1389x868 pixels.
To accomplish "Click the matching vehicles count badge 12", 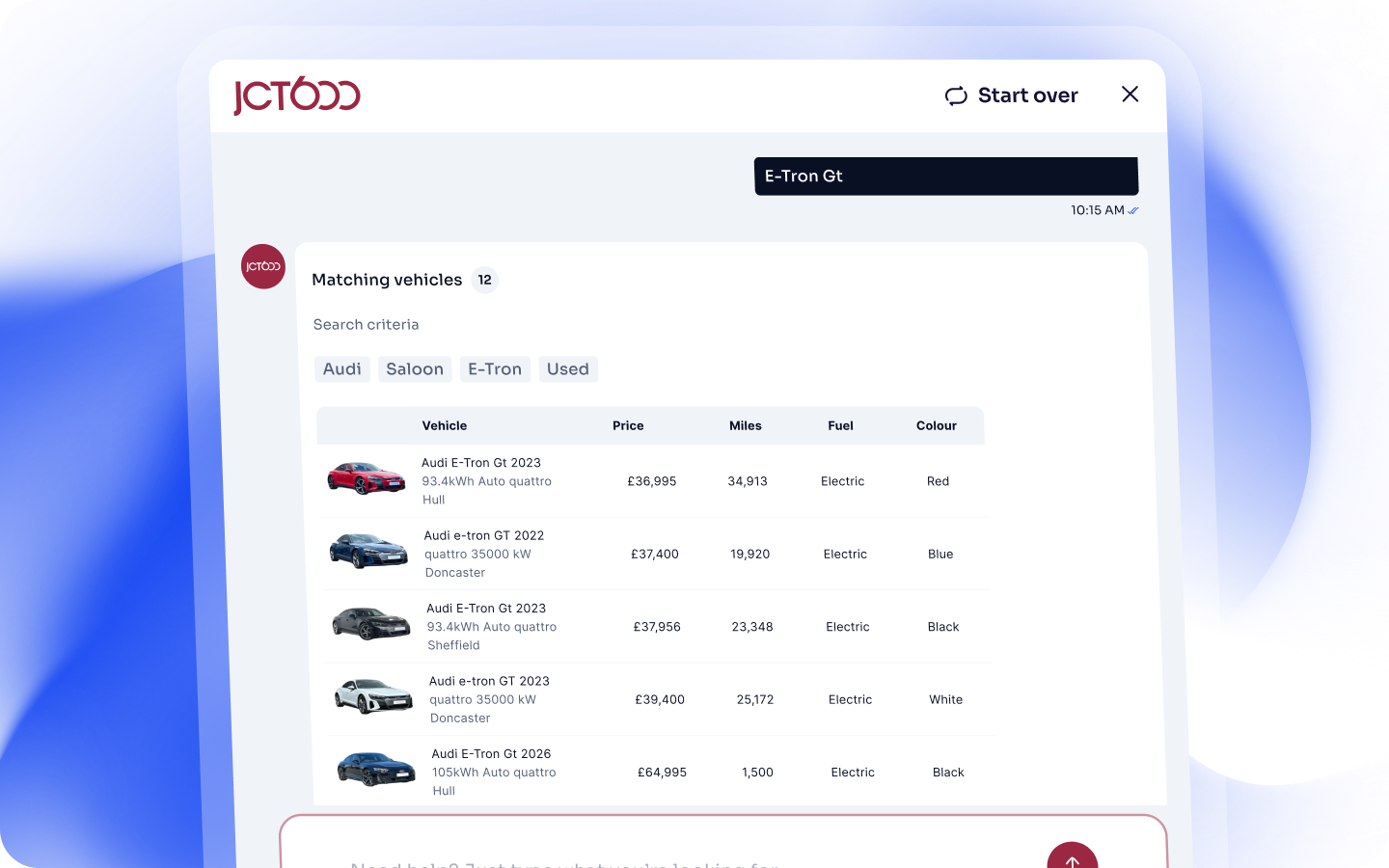I will pyautogui.click(x=485, y=280).
